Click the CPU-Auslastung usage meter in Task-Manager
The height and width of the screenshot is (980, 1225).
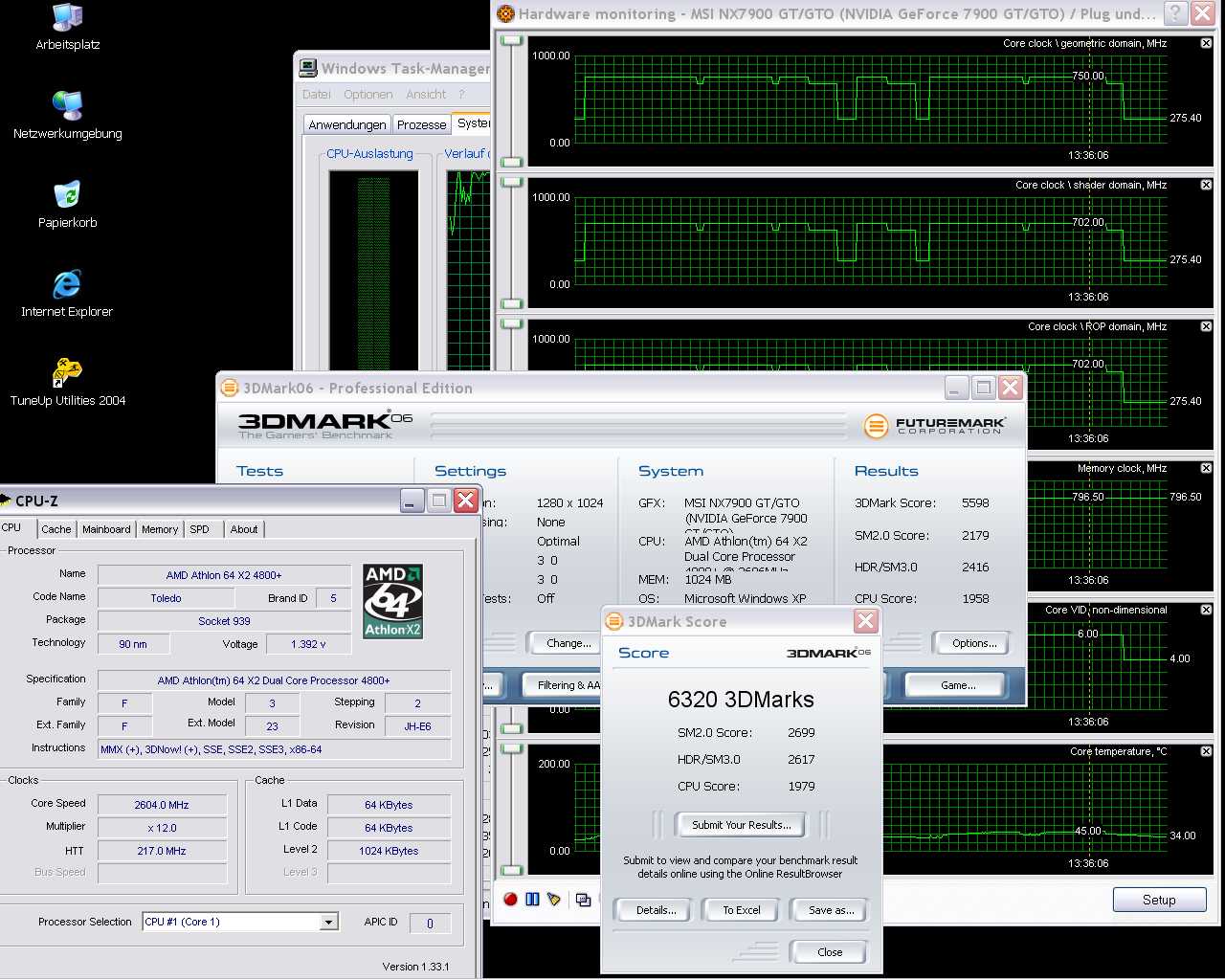[x=374, y=270]
